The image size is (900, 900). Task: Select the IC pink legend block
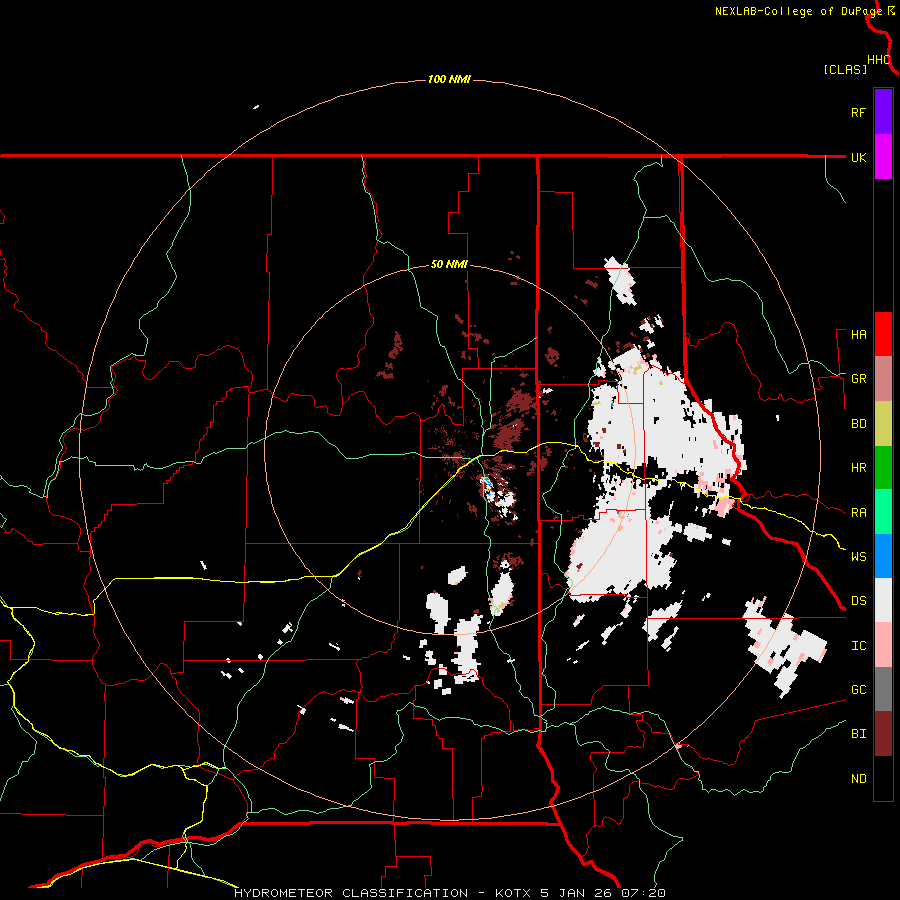coord(883,645)
